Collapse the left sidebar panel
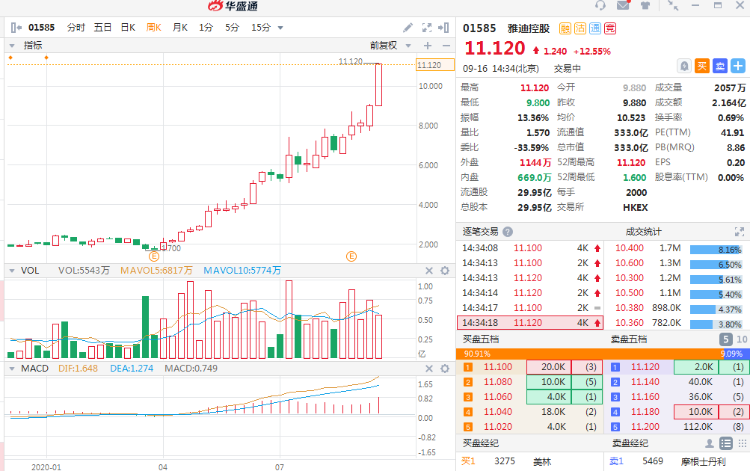 14,28
